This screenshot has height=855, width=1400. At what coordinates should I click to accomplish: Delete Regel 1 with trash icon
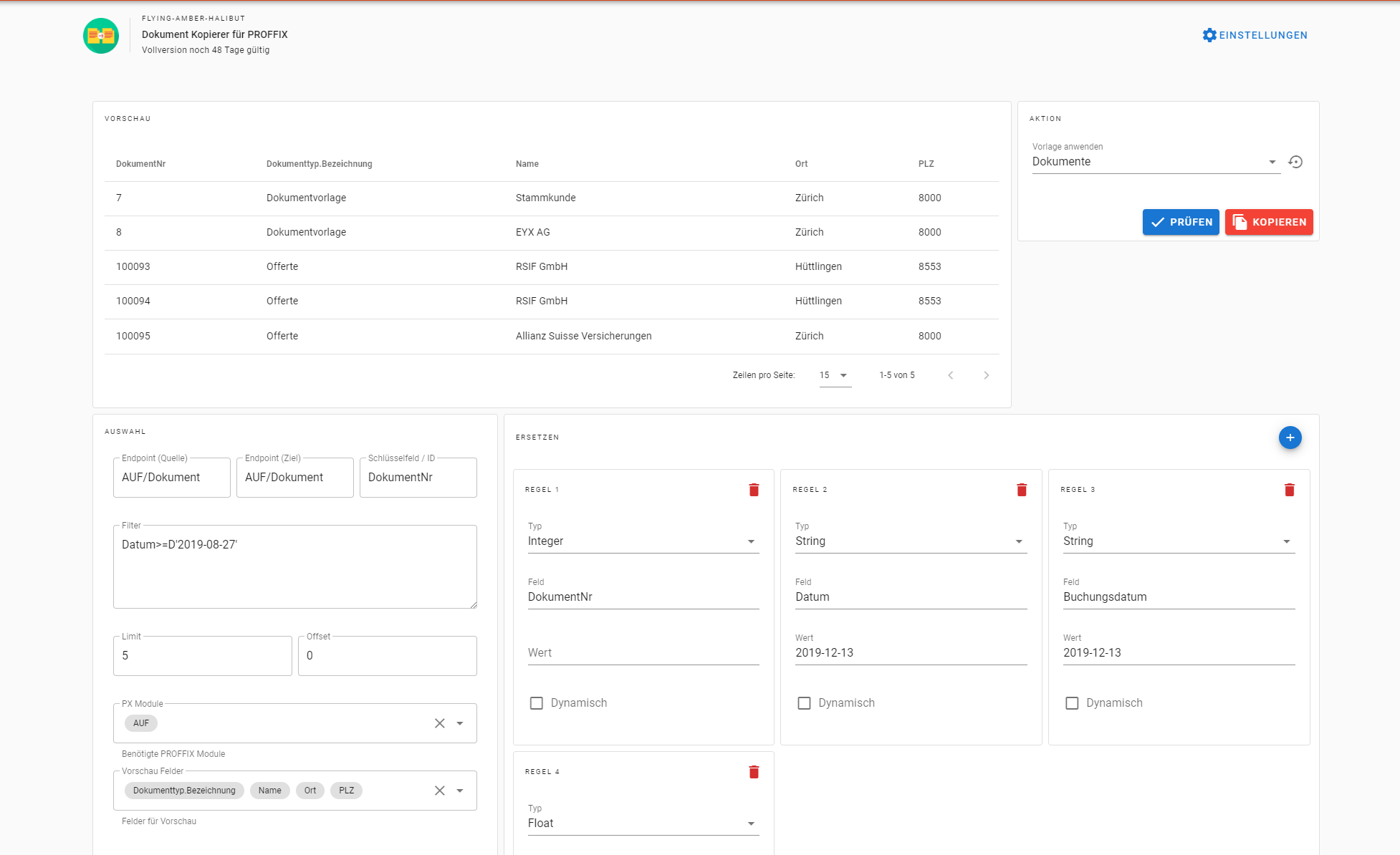point(754,490)
